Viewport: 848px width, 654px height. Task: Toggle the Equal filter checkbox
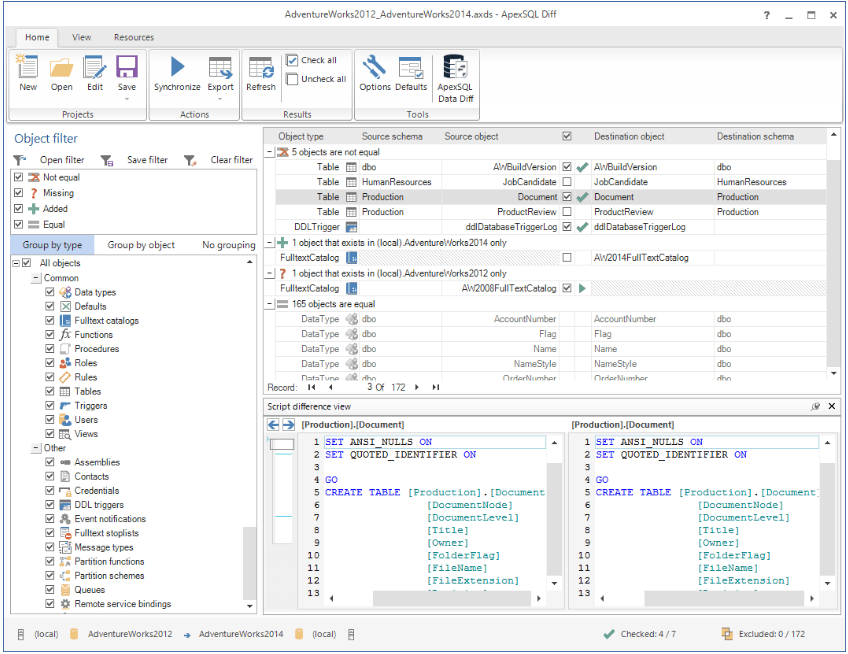click(18, 224)
